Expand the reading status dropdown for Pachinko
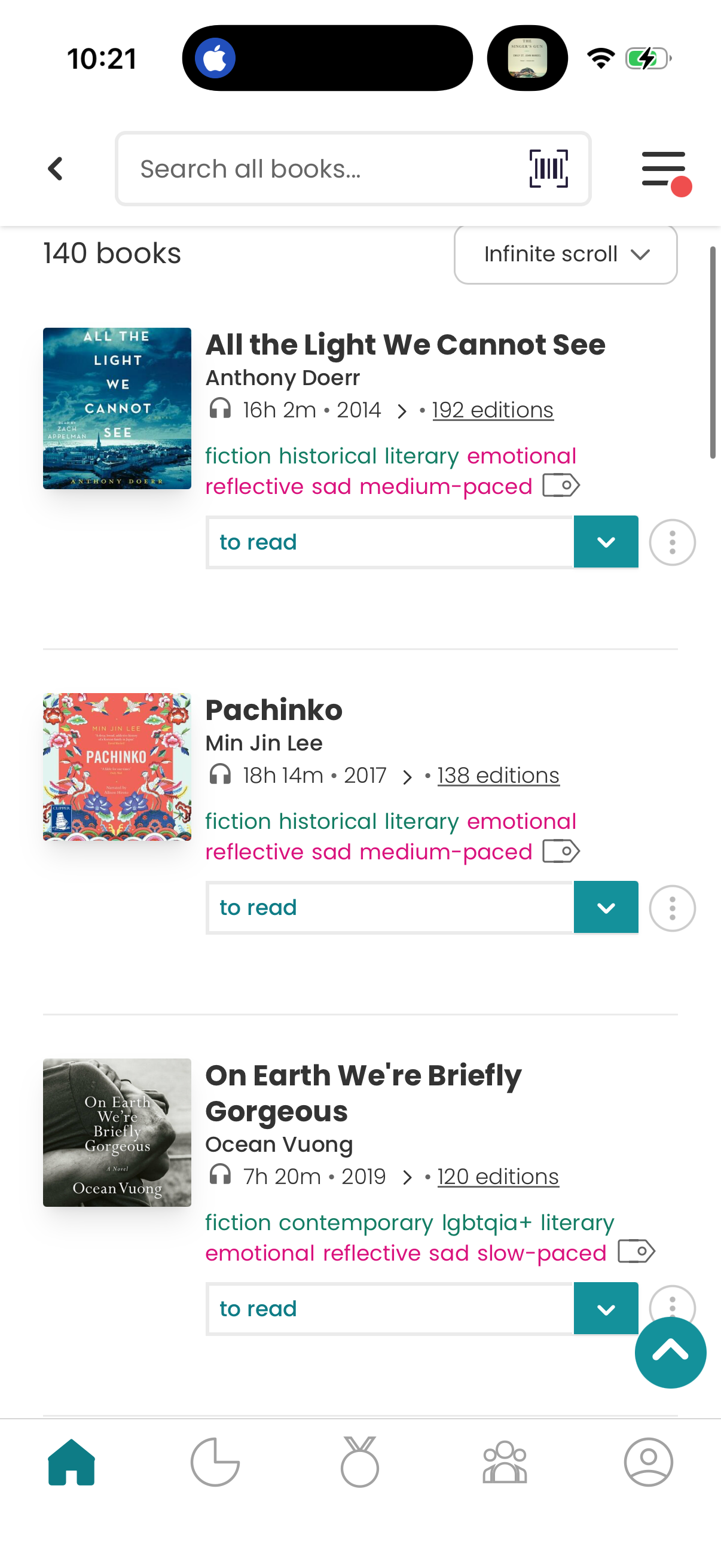This screenshot has height=1568, width=721. click(606, 908)
